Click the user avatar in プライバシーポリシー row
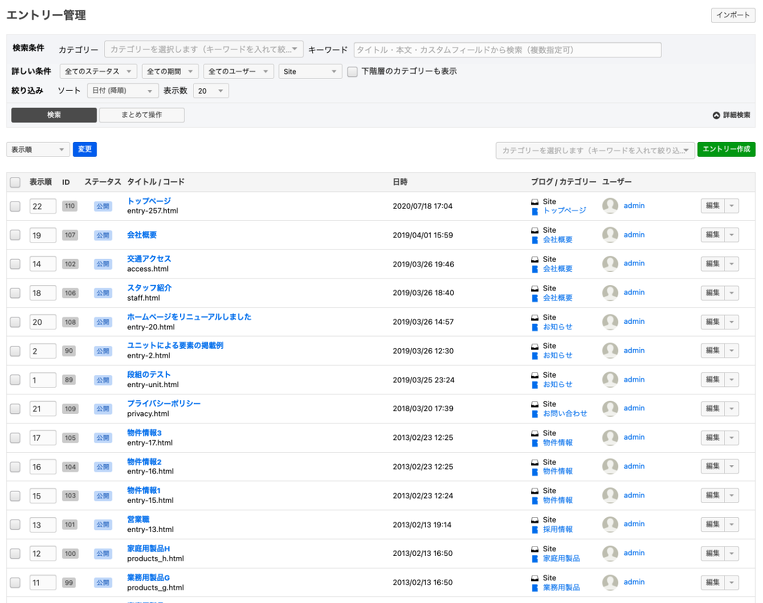The width and height of the screenshot is (763, 603). [x=610, y=409]
